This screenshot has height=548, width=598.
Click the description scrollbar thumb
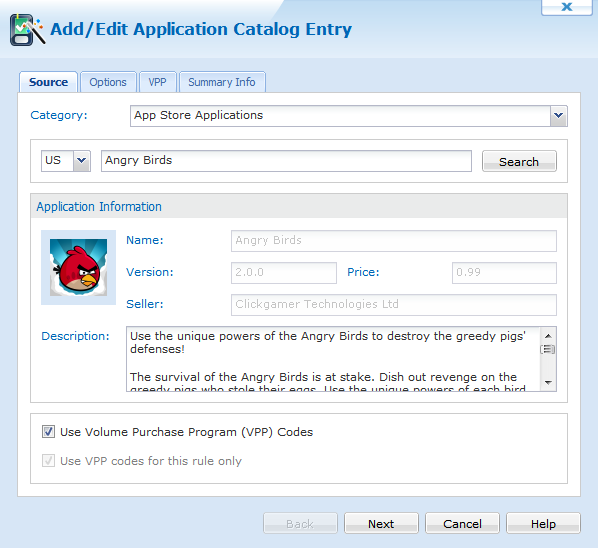pos(548,349)
